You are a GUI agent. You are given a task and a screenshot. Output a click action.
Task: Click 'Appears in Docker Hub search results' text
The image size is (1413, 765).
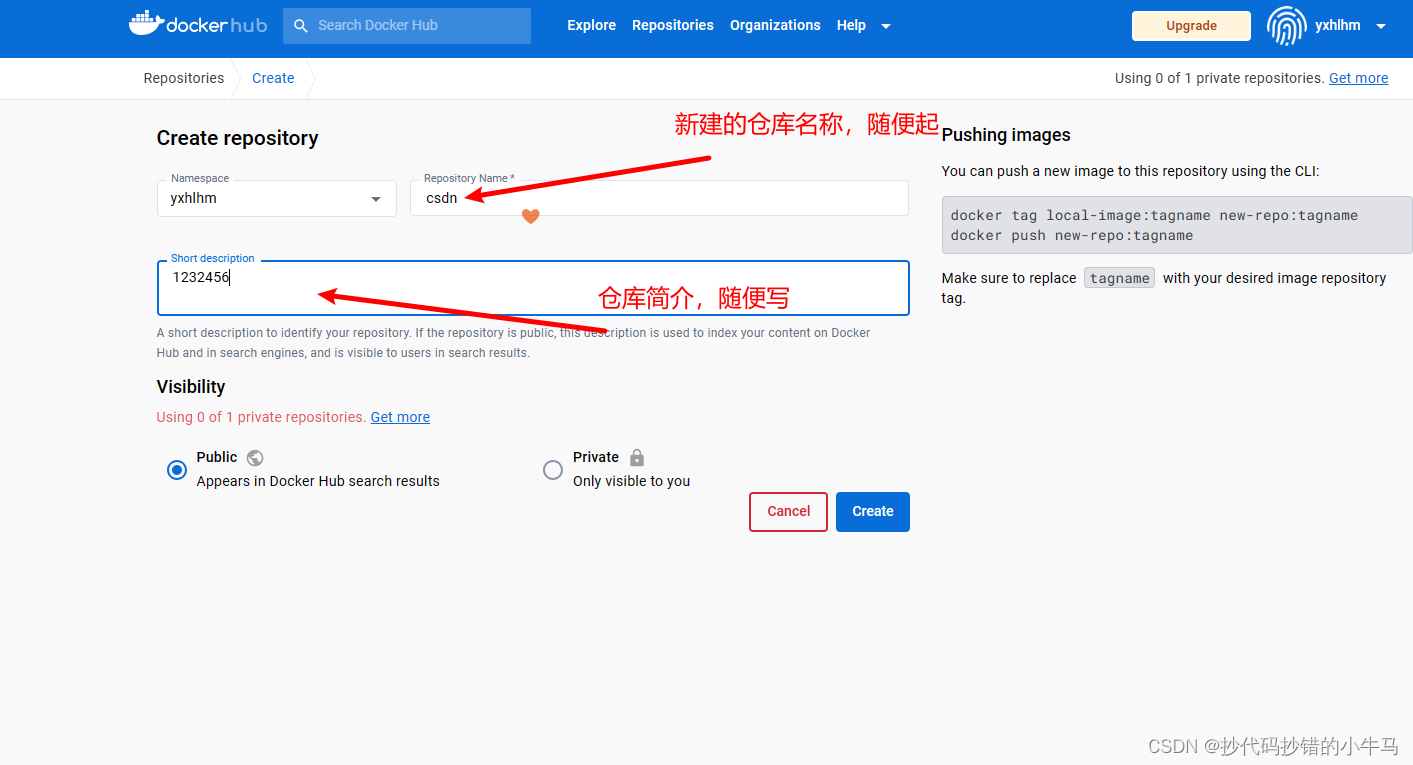click(318, 481)
